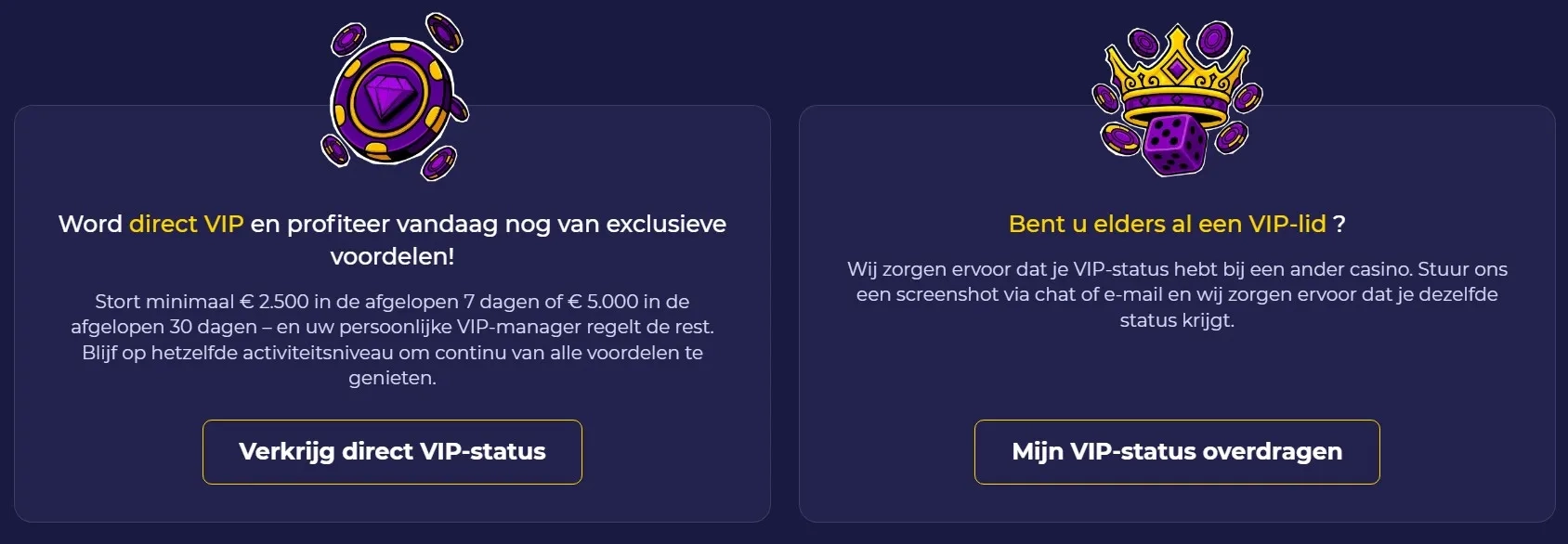Click small chip at top-left of the crown
1568x544 pixels.
click(1143, 43)
